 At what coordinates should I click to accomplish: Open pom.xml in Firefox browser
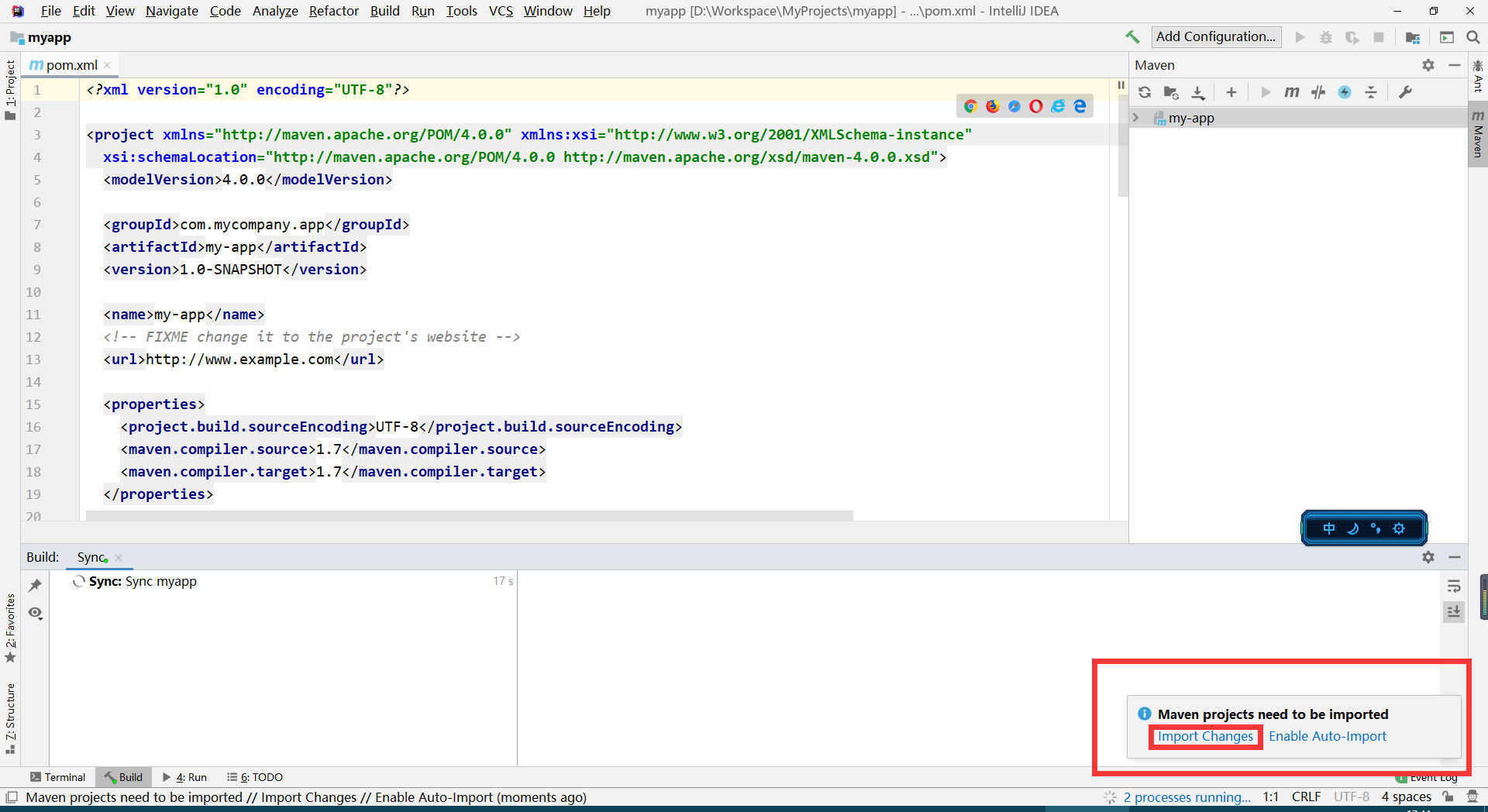992,106
